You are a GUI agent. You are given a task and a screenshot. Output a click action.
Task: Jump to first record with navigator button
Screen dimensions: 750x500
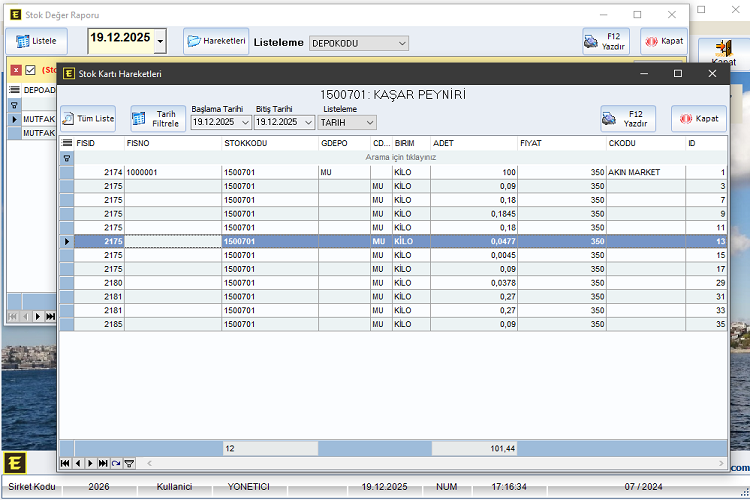point(66,463)
